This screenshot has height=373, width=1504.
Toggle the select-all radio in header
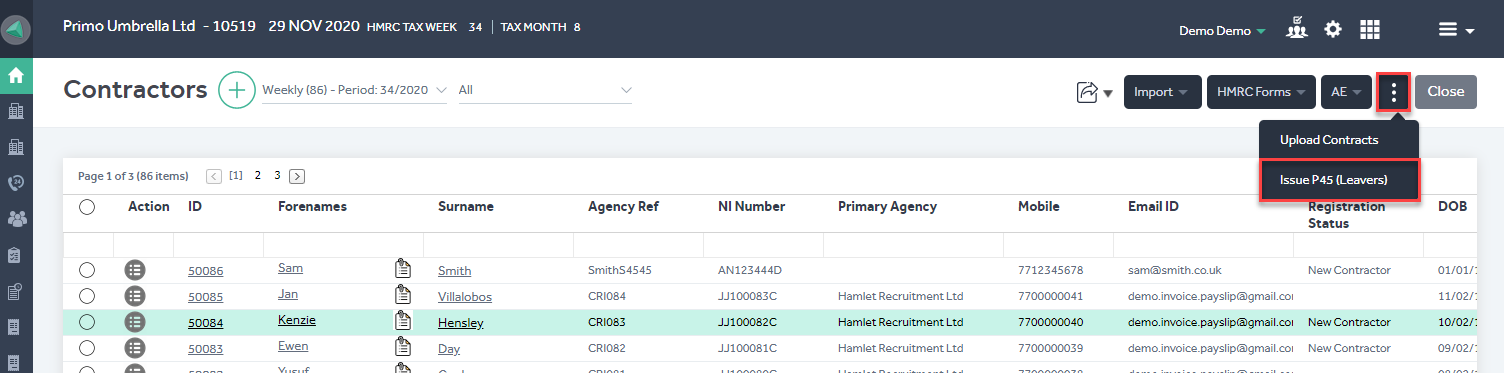click(87, 207)
